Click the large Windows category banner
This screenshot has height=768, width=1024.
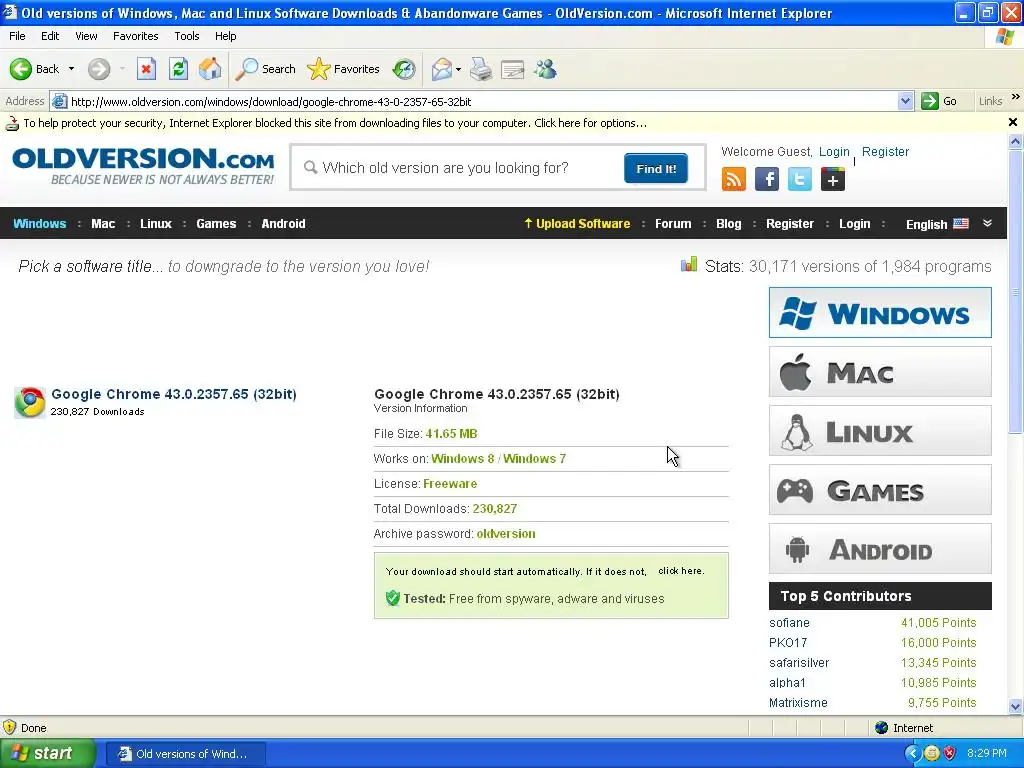(x=880, y=312)
